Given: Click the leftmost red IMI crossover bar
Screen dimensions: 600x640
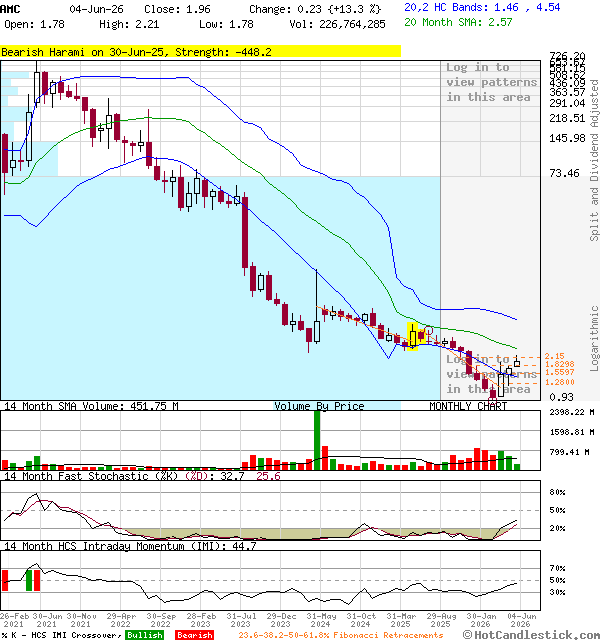Looking at the screenshot, I should [5, 580].
